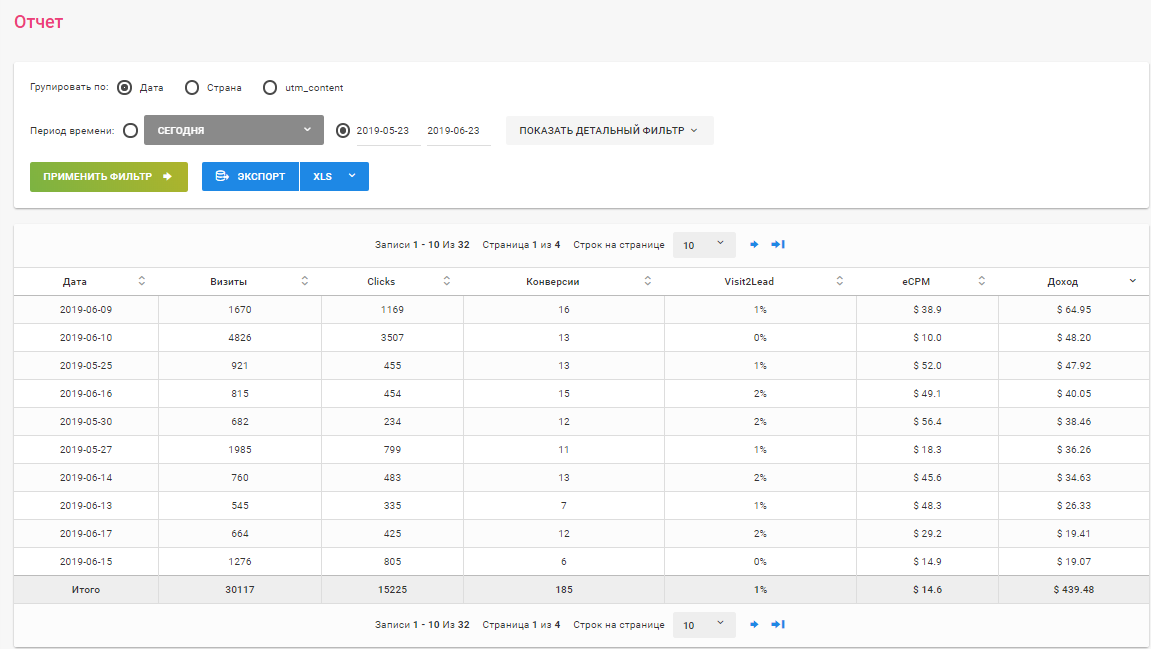Click eCPM value $ 56.4
The image size is (1151, 649).
(927, 421)
